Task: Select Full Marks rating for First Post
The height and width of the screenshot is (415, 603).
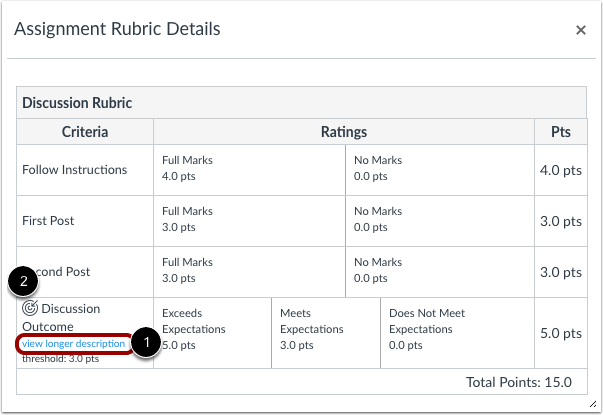Action: coord(249,221)
